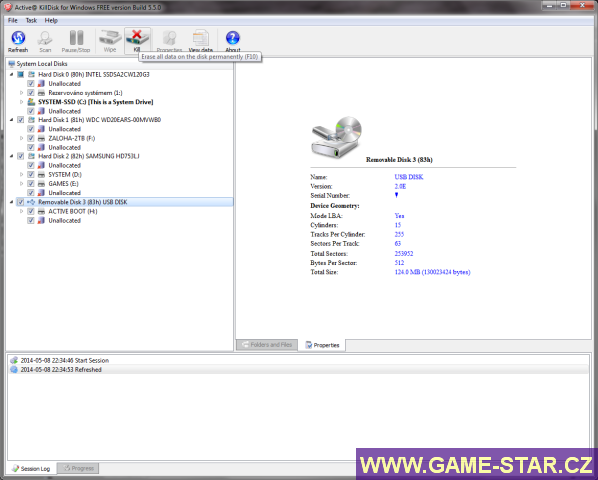Switch to the Progress tab
This screenshot has width=598, height=480.
[78, 468]
